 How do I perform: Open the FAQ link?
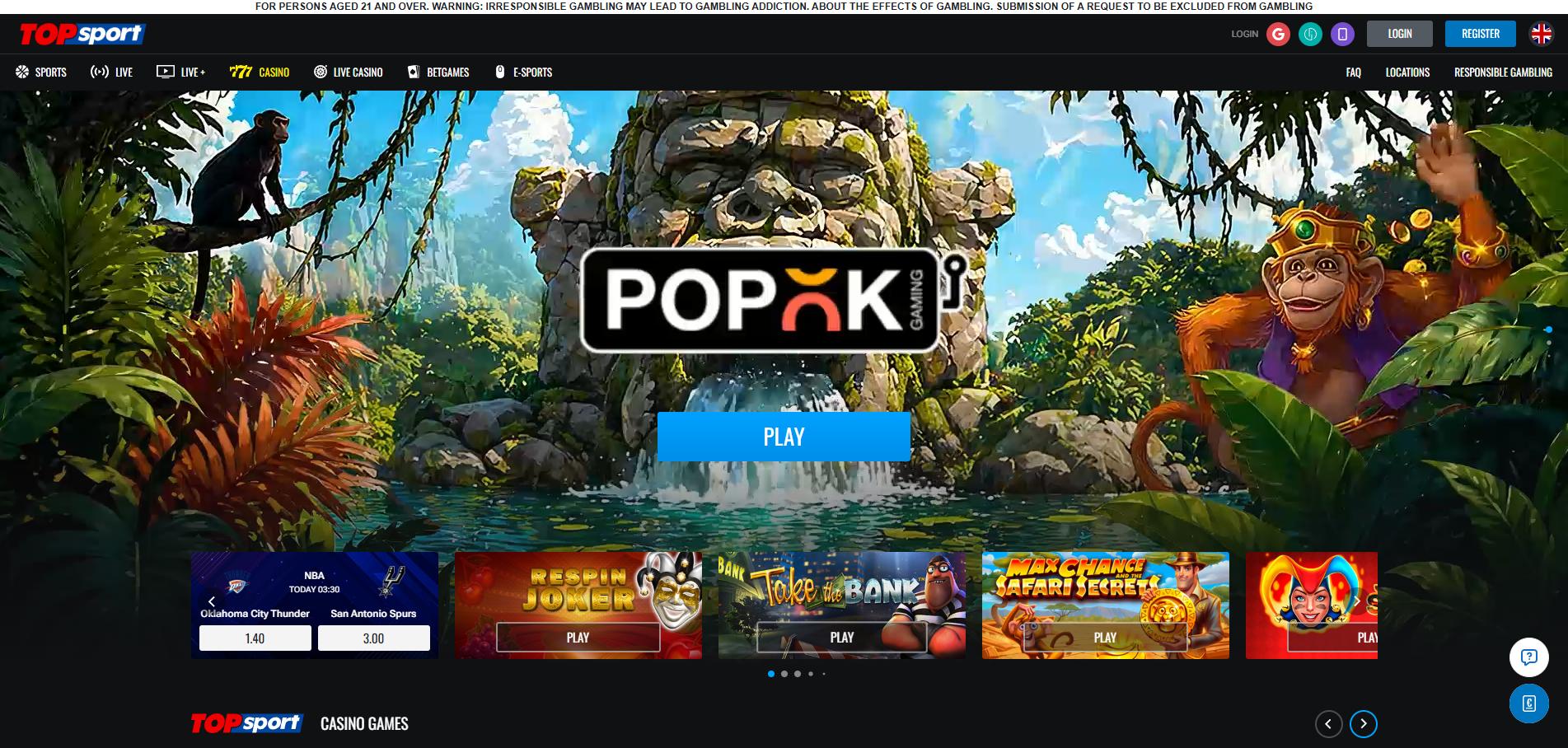pos(1353,72)
